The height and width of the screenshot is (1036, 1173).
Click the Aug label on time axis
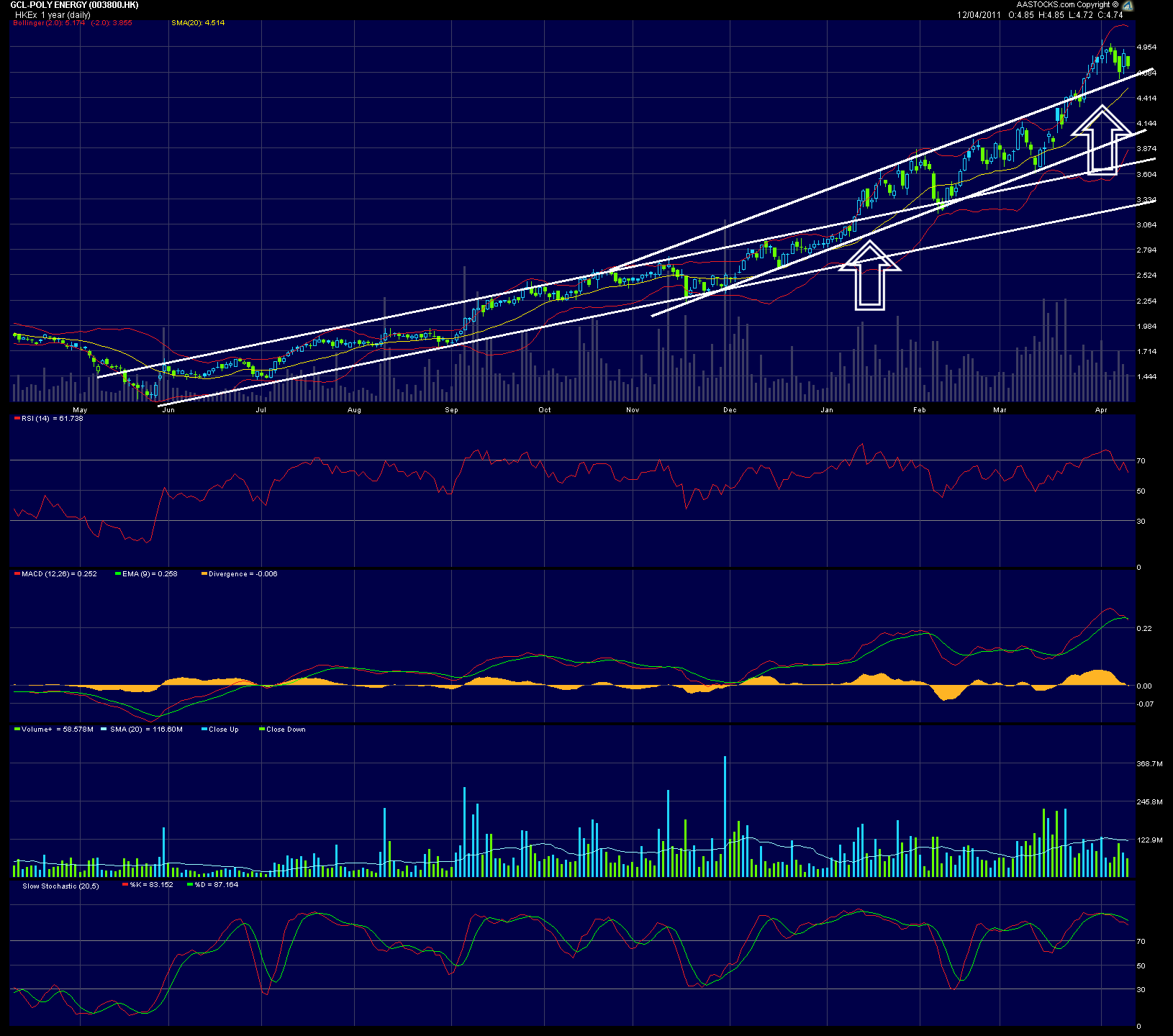354,410
